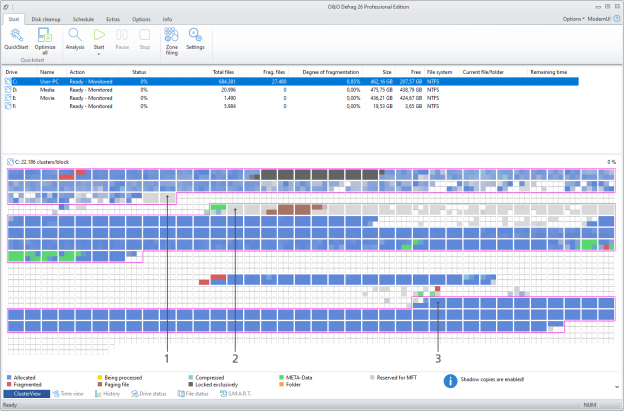Click the Current file/folder column header
The image size is (624, 411).
(x=483, y=72)
